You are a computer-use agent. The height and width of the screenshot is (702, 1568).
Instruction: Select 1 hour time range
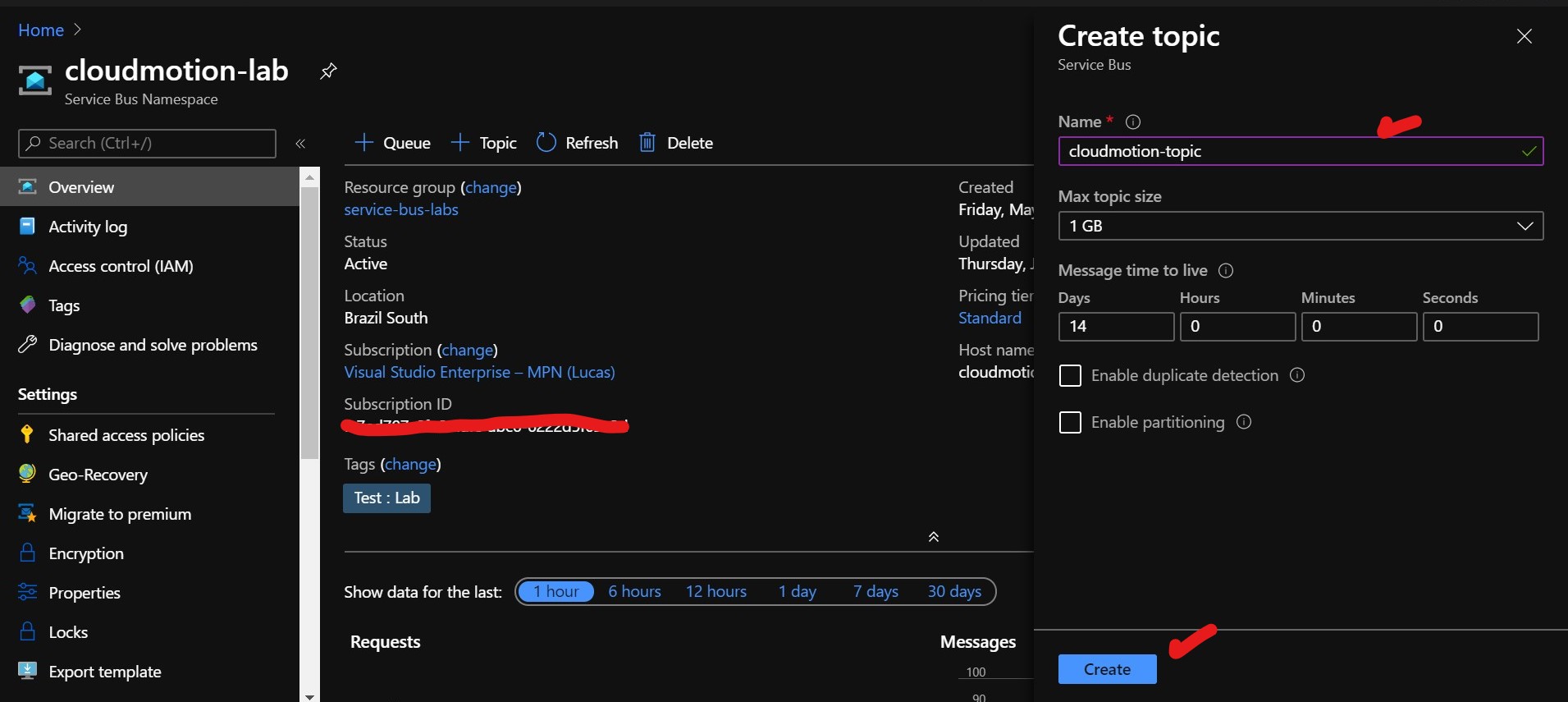point(555,591)
